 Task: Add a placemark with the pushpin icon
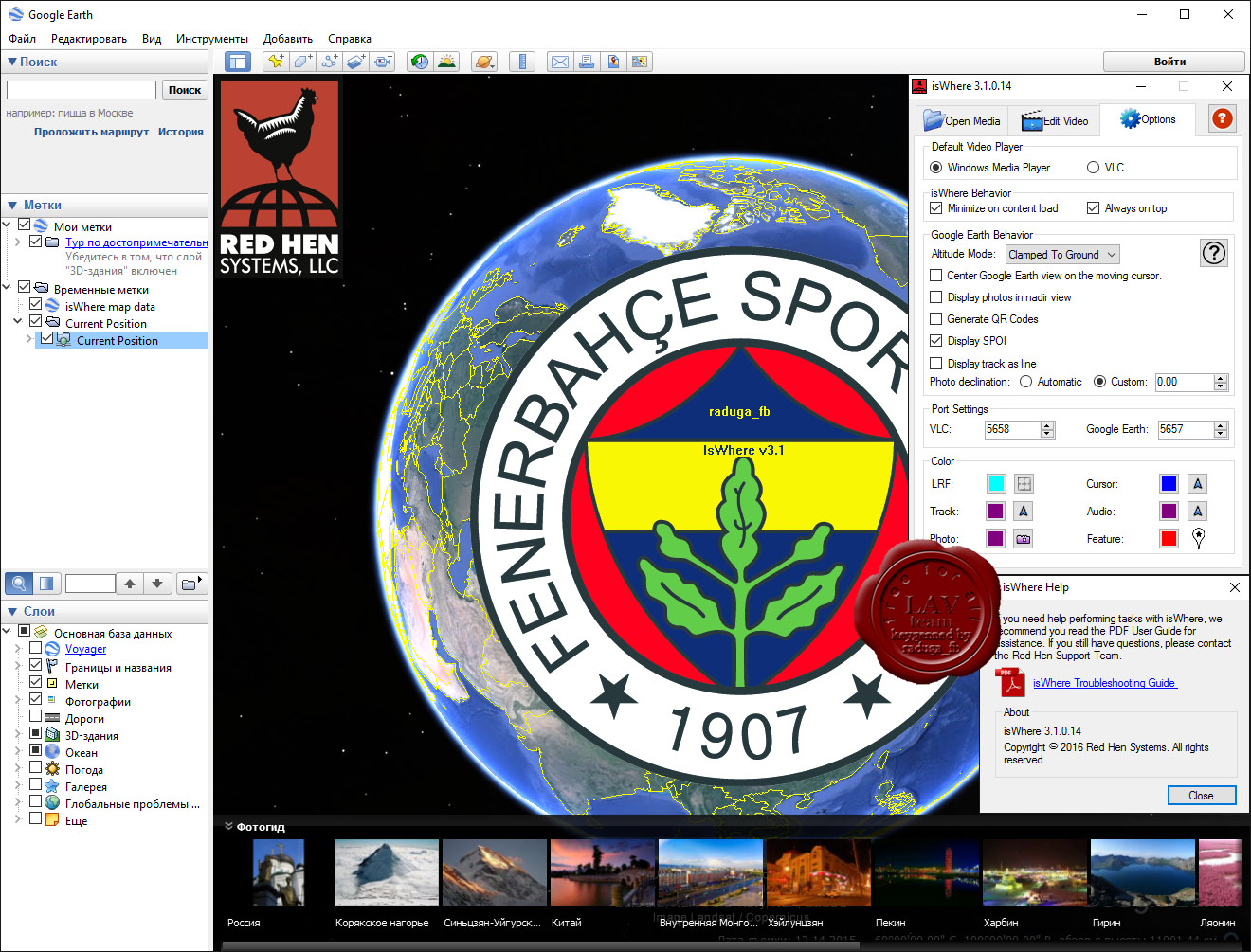pos(276,62)
